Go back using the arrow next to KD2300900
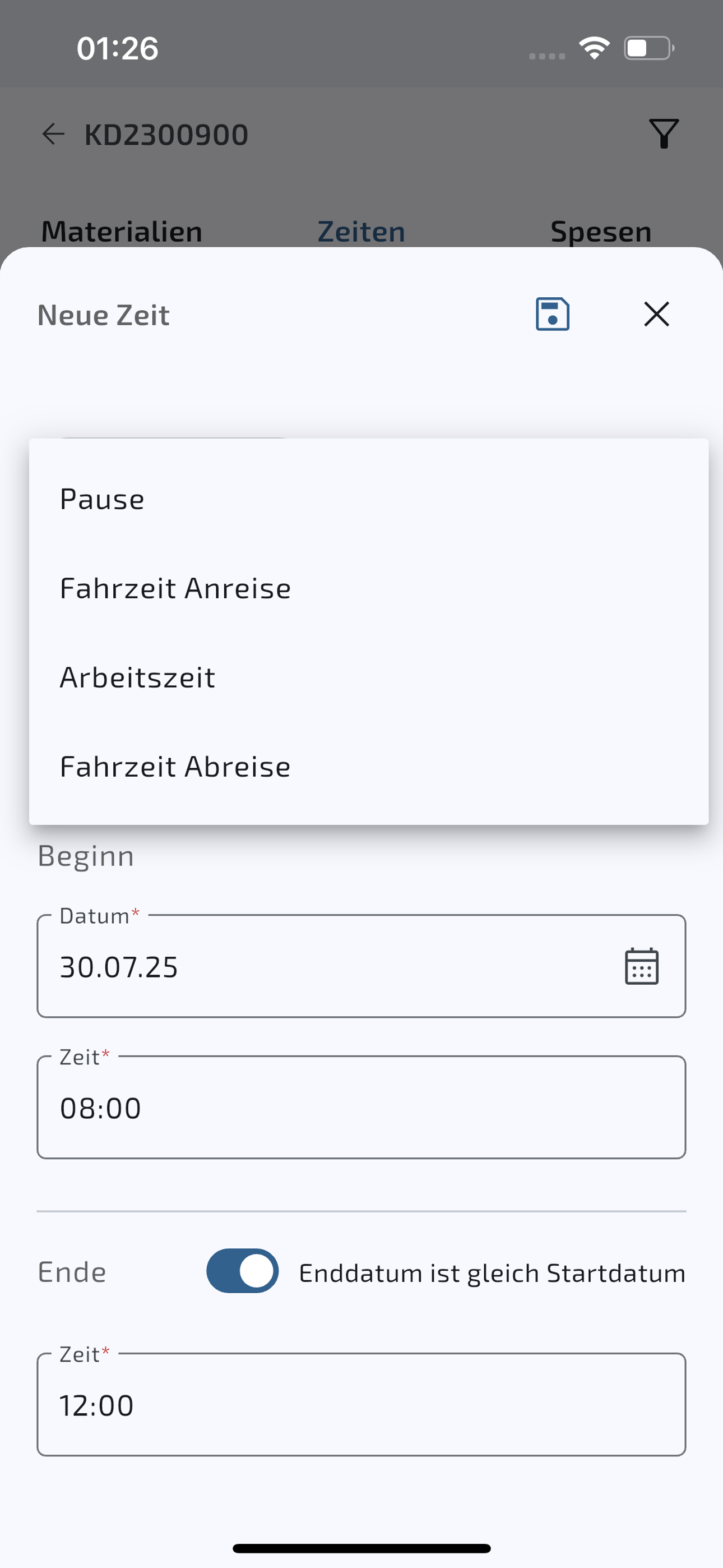Screen dimensions: 723x1568 pyautogui.click(x=53, y=134)
